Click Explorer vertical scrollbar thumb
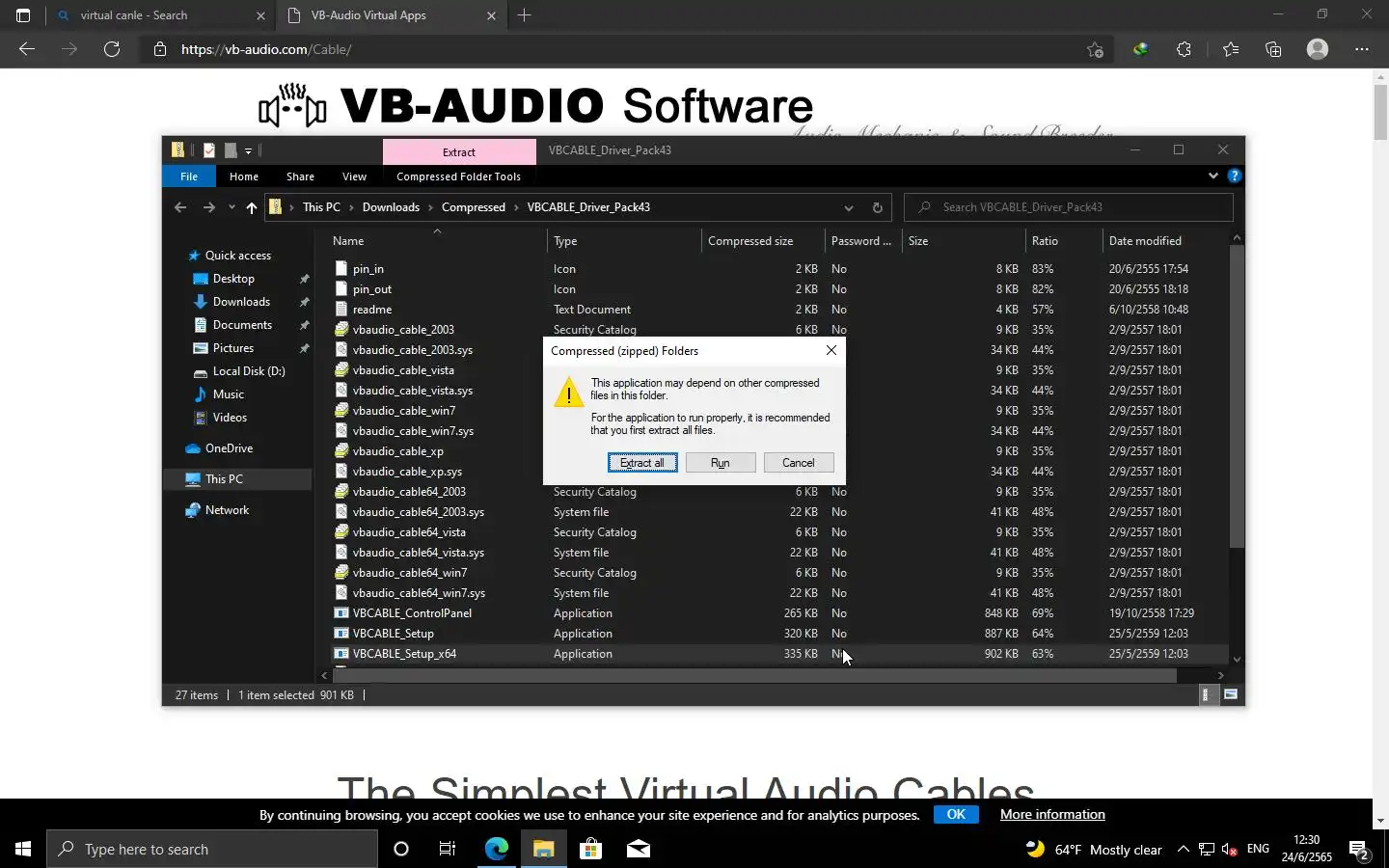This screenshot has height=868, width=1389. [x=1237, y=395]
